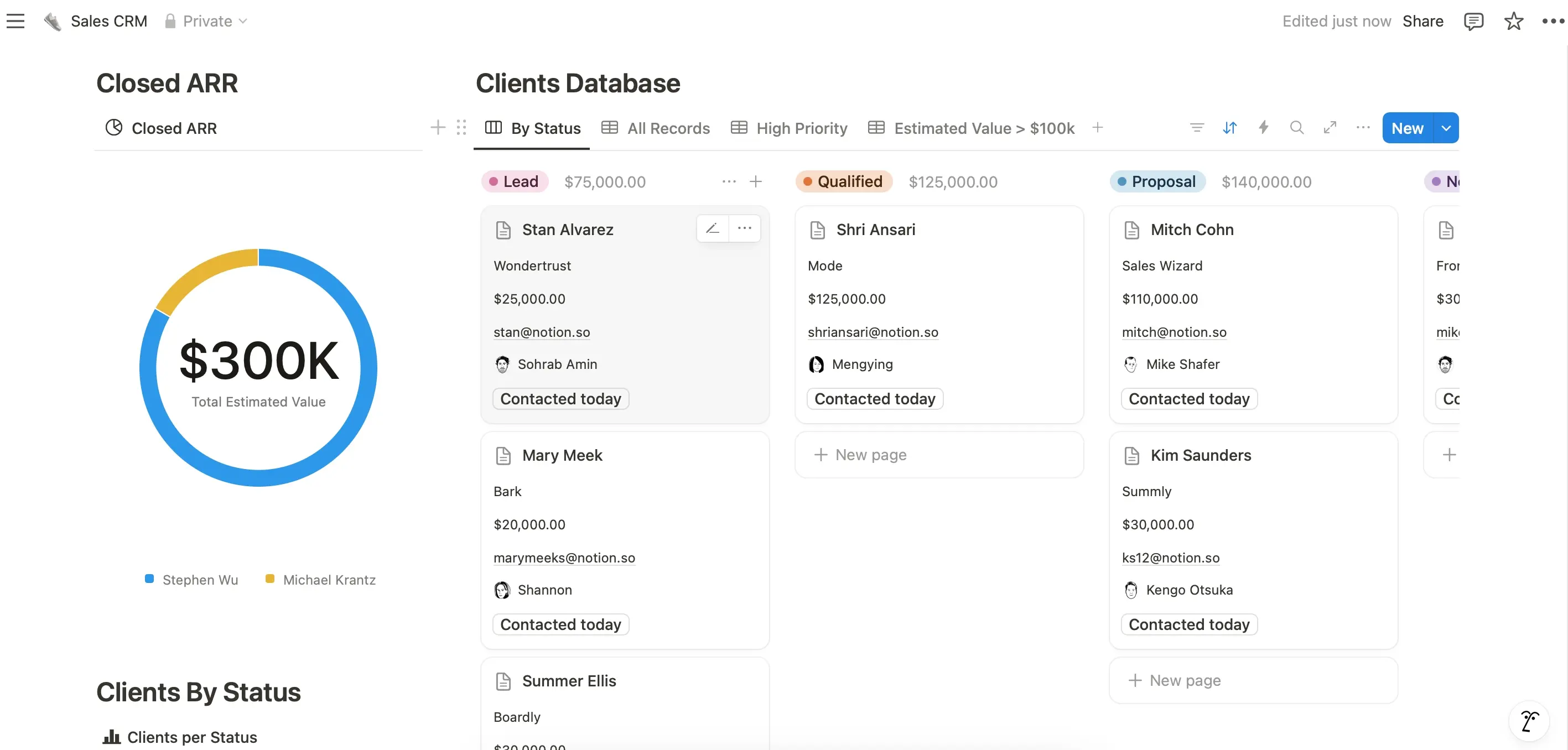Open the Shri Ansari card
The height and width of the screenshot is (750, 1568).
(x=938, y=315)
